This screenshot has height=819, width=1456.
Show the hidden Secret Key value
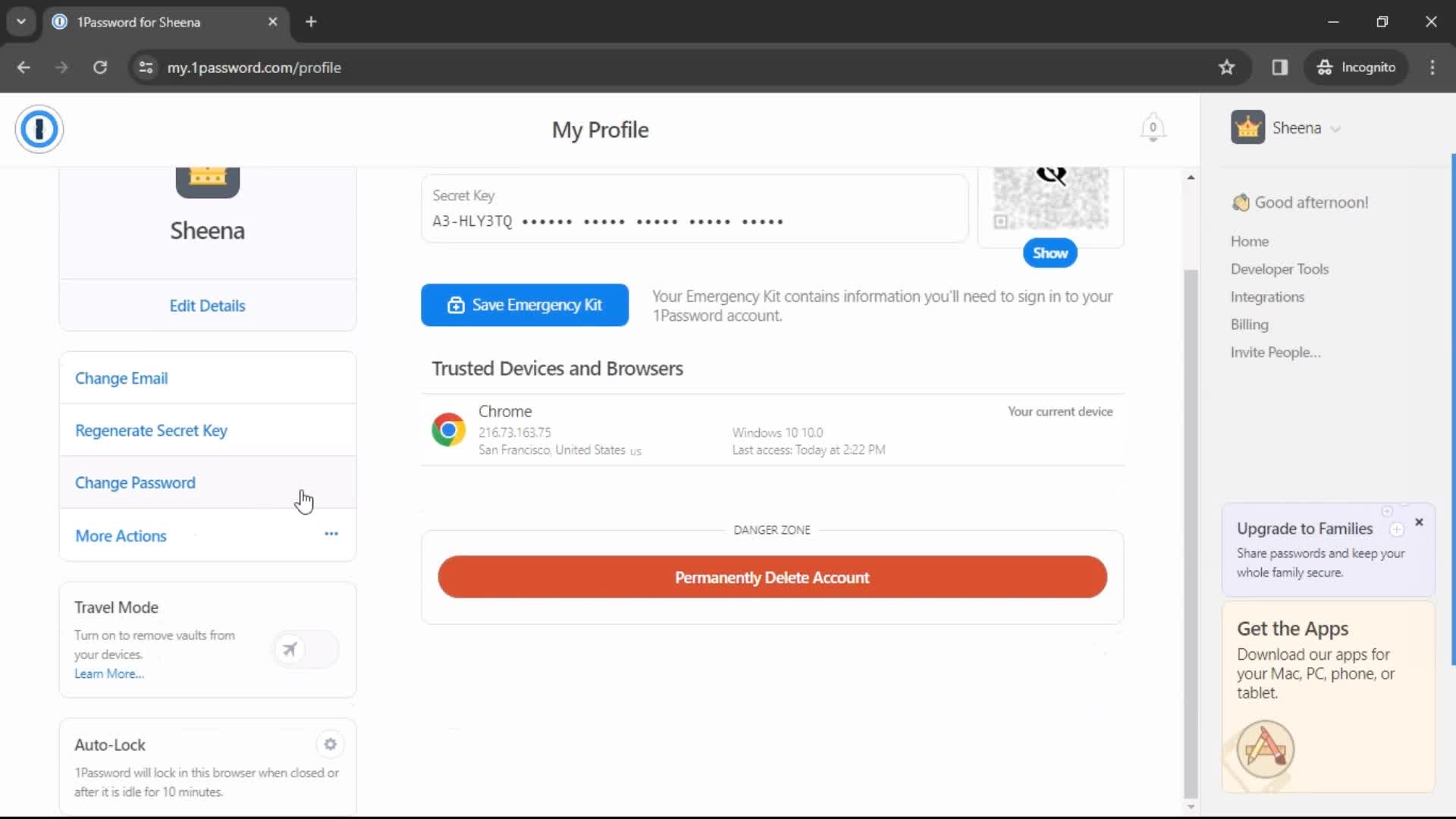(1050, 252)
